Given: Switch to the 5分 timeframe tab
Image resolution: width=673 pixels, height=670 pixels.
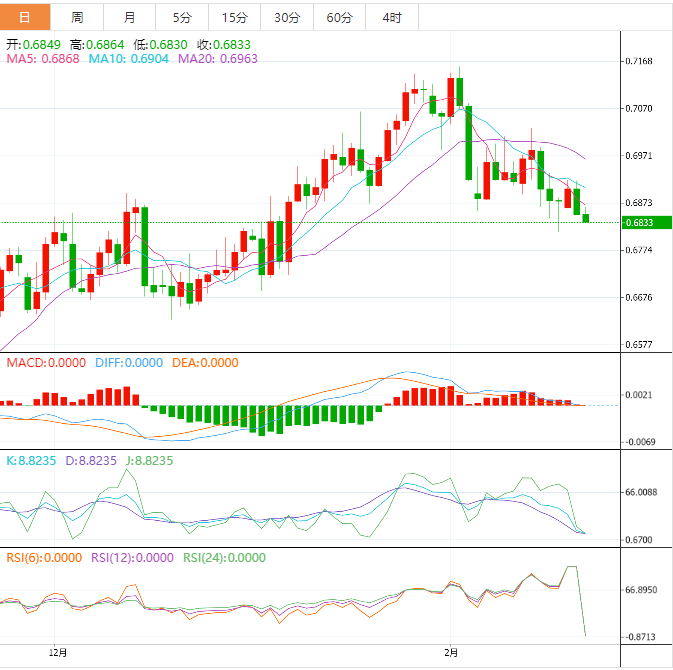Looking at the screenshot, I should pos(182,17).
